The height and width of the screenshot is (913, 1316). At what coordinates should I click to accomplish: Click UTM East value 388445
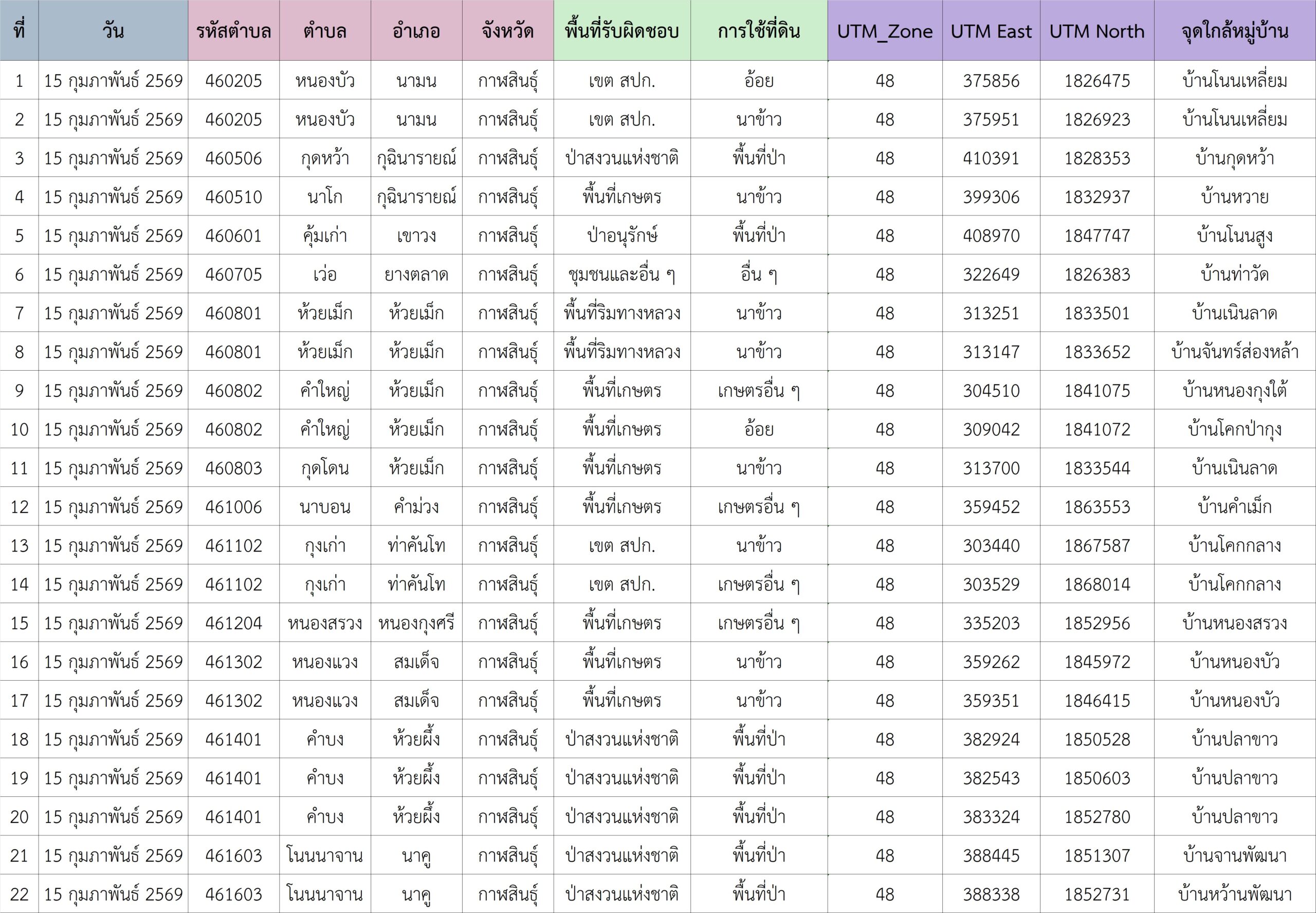(991, 854)
